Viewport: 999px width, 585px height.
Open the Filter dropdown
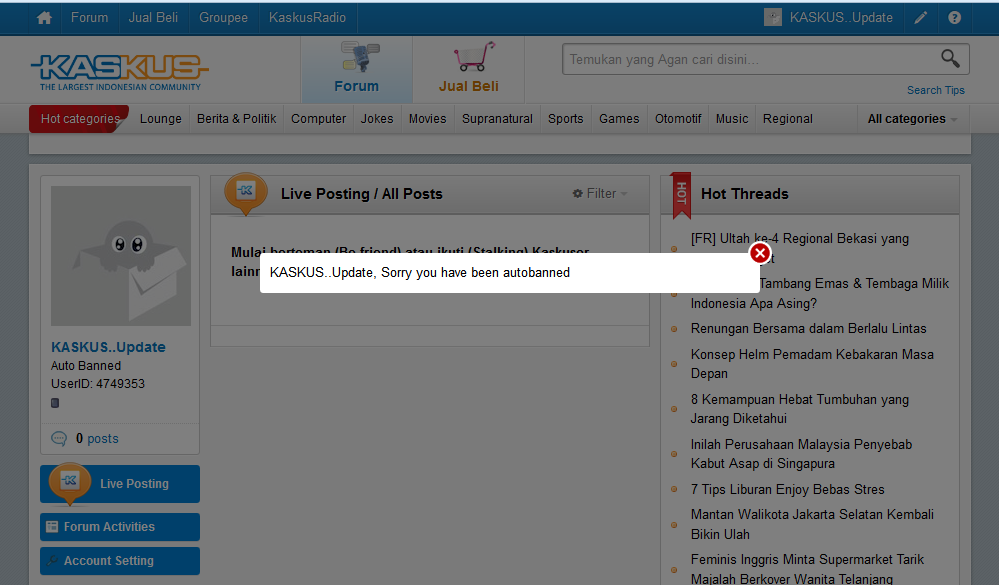600,193
